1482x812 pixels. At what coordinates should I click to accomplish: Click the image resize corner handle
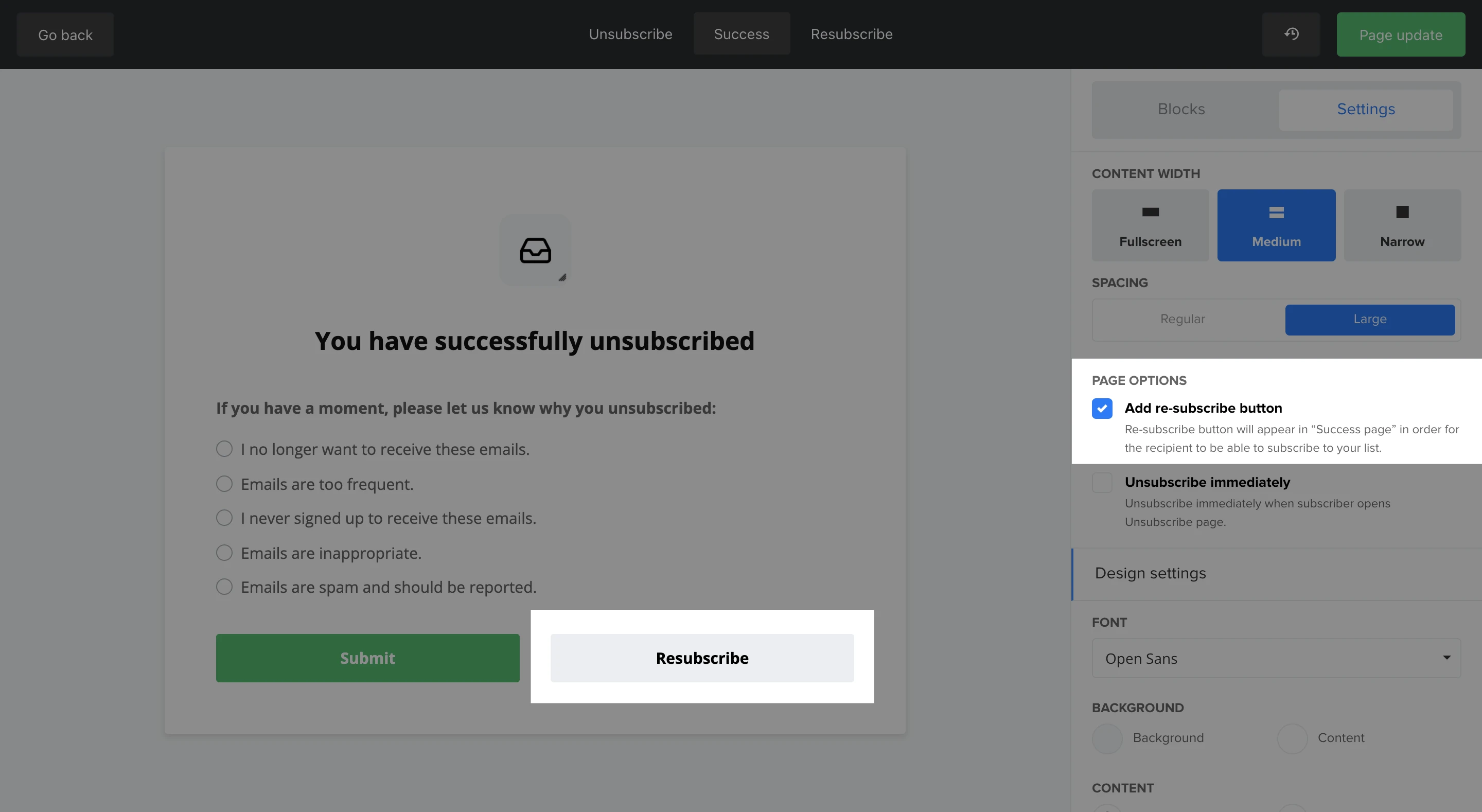pyautogui.click(x=562, y=277)
